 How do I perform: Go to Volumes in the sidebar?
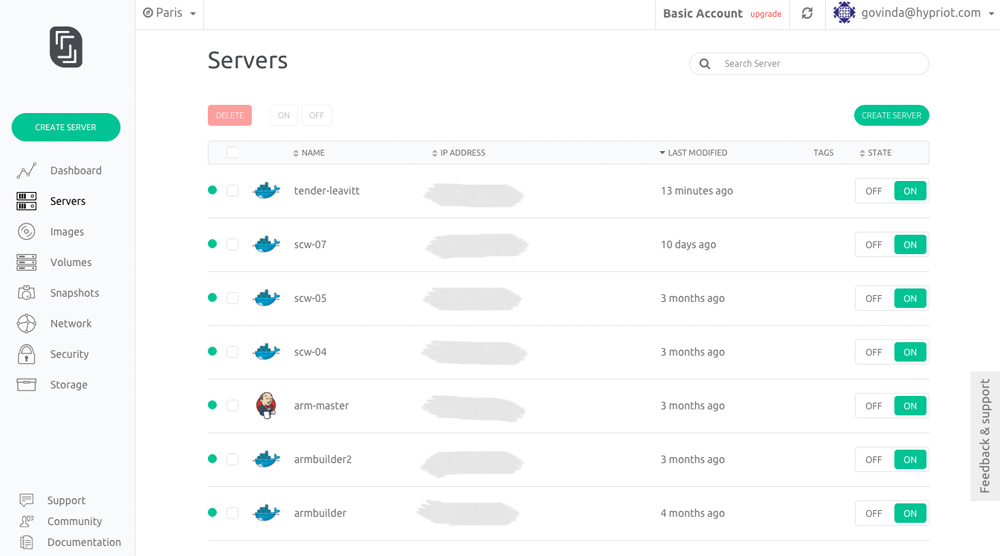(70, 263)
